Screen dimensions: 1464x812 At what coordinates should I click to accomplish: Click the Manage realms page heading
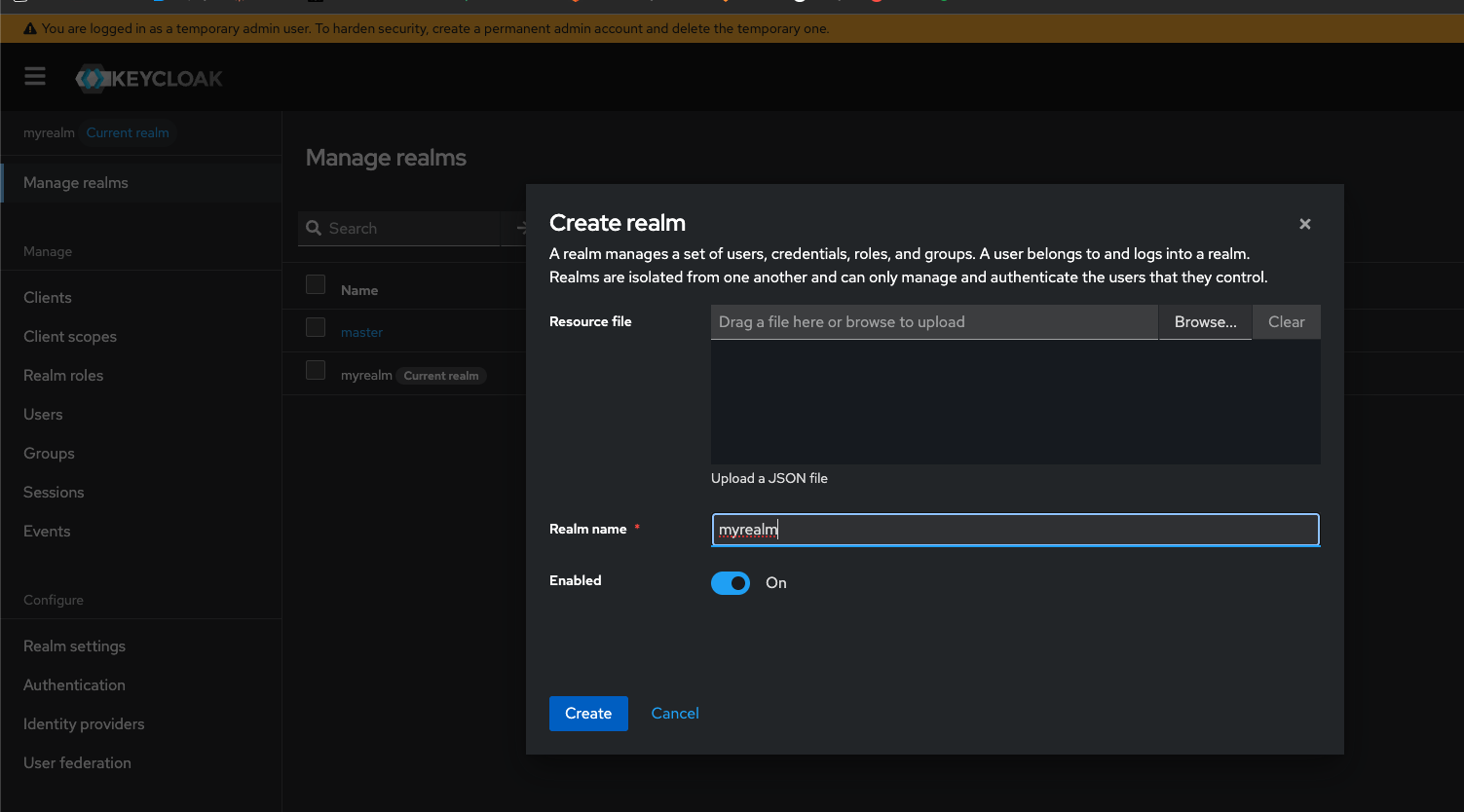[386, 158]
